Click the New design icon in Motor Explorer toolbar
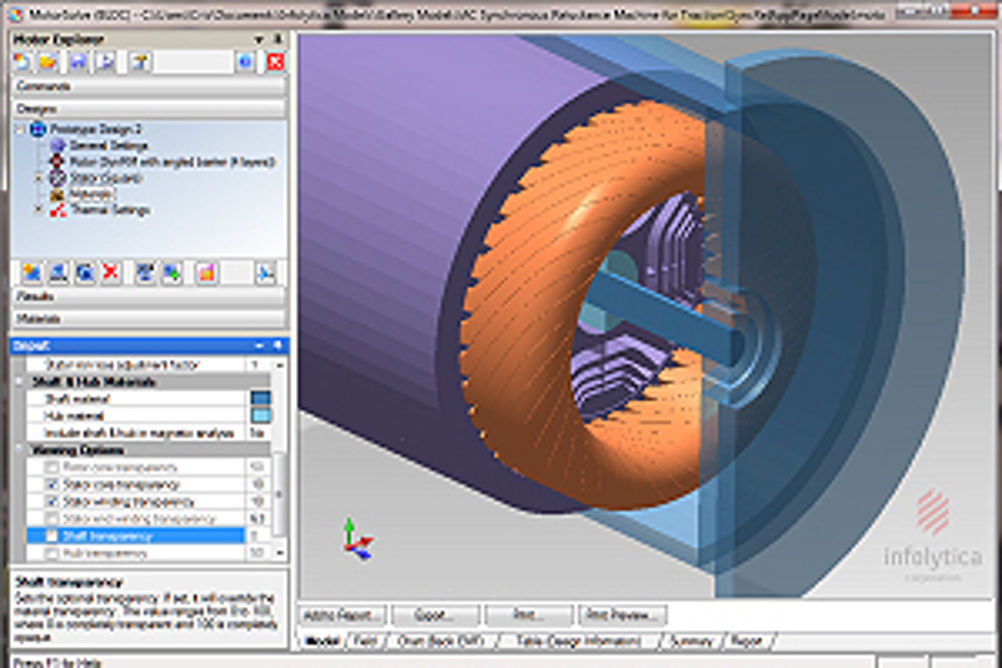The image size is (1002, 668). click(22, 62)
